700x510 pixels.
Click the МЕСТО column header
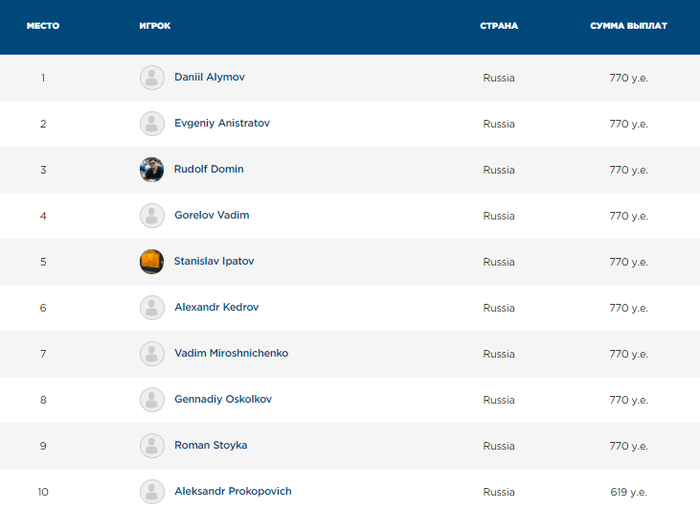(x=43, y=26)
